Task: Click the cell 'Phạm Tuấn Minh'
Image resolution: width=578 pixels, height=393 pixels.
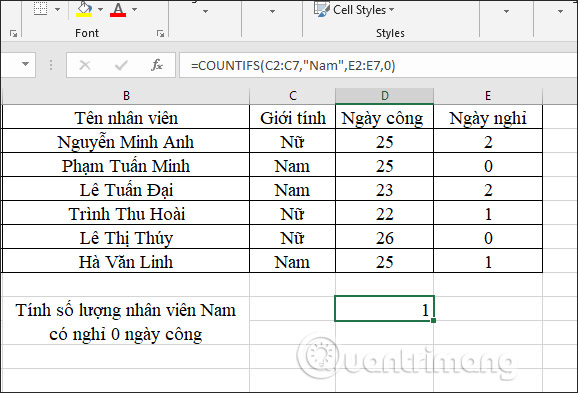Action: click(126, 166)
